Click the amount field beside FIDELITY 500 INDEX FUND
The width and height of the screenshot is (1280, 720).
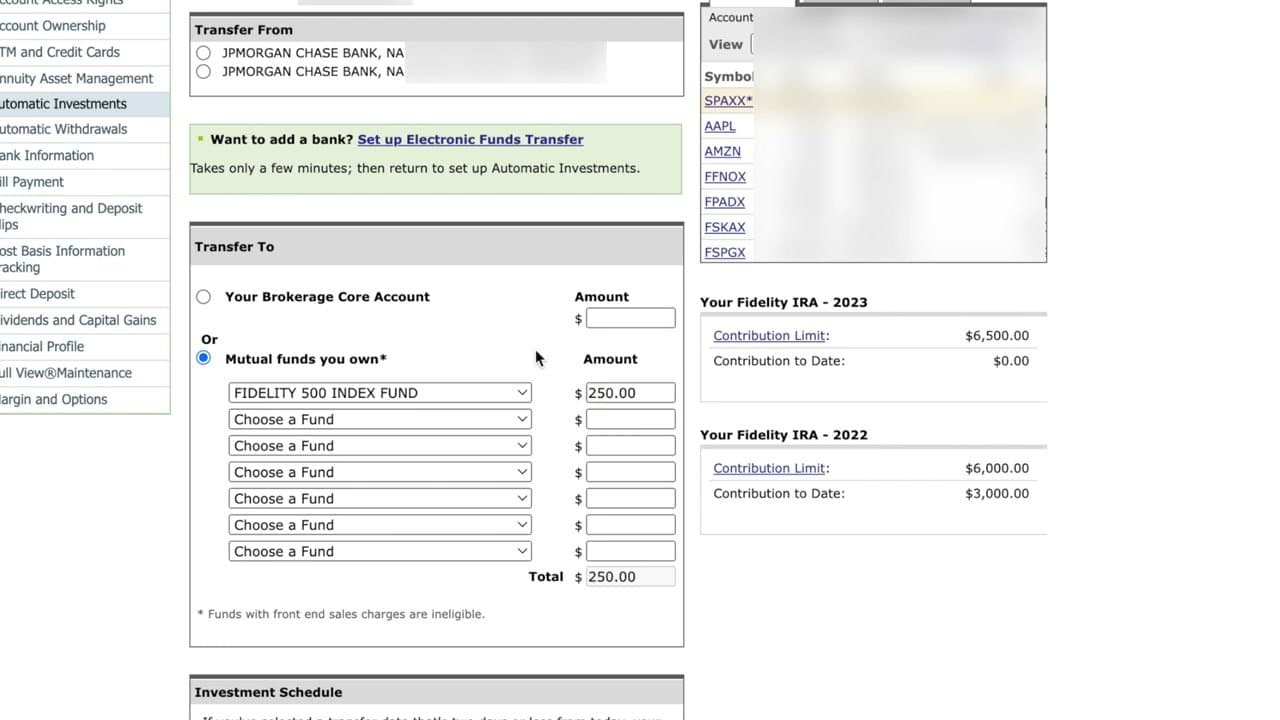630,392
